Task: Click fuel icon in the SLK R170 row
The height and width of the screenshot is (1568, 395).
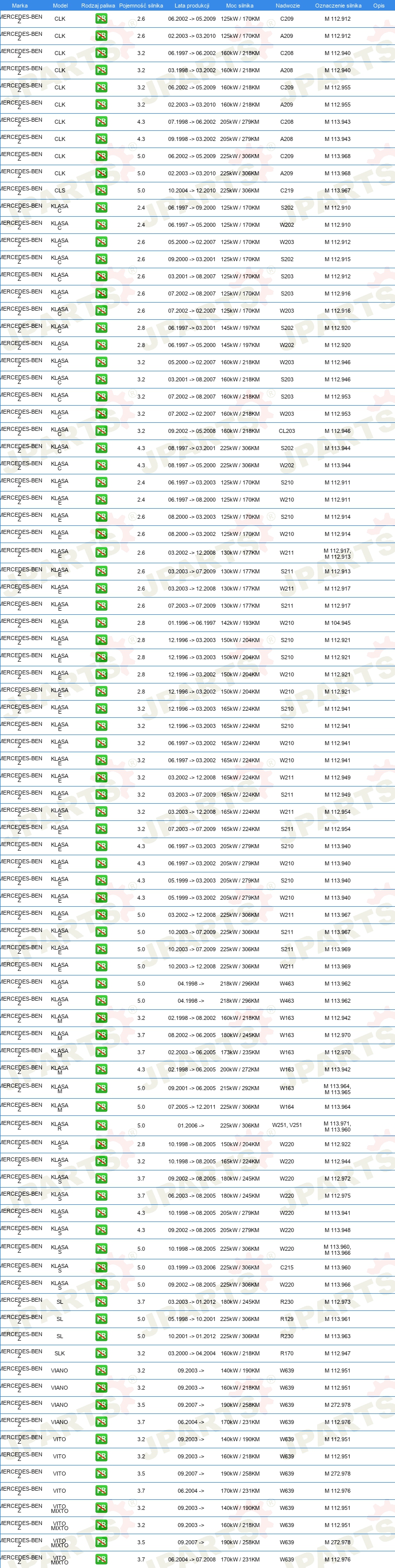Action: [x=101, y=1353]
